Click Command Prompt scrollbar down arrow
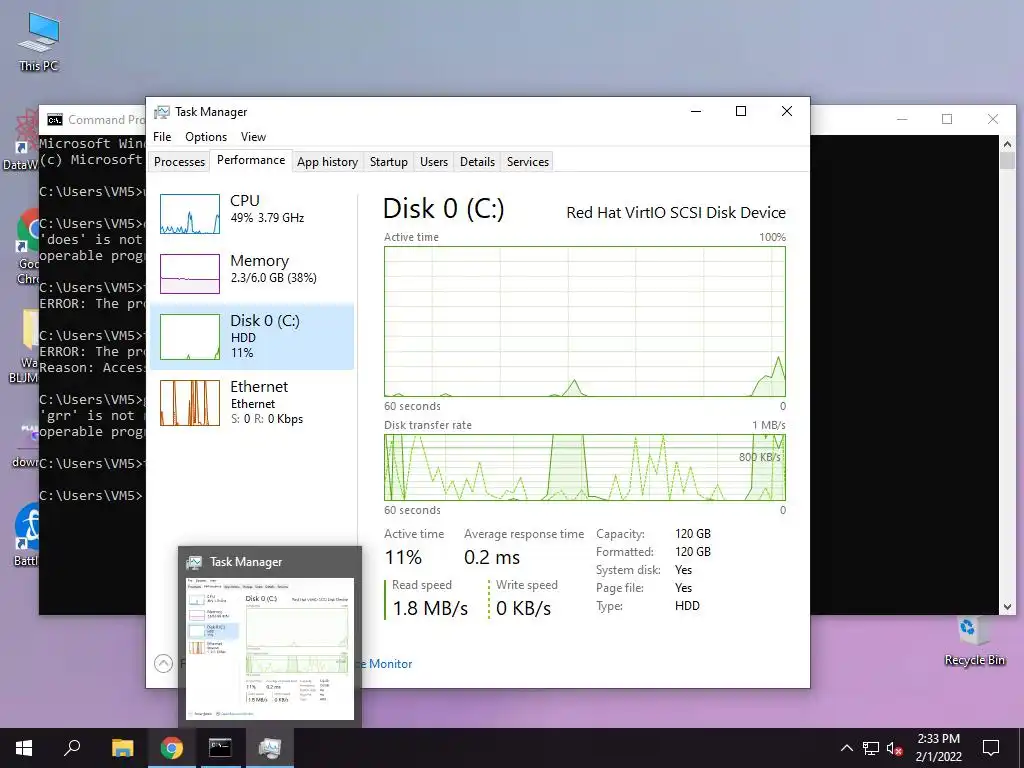The width and height of the screenshot is (1024, 768). (x=1007, y=607)
